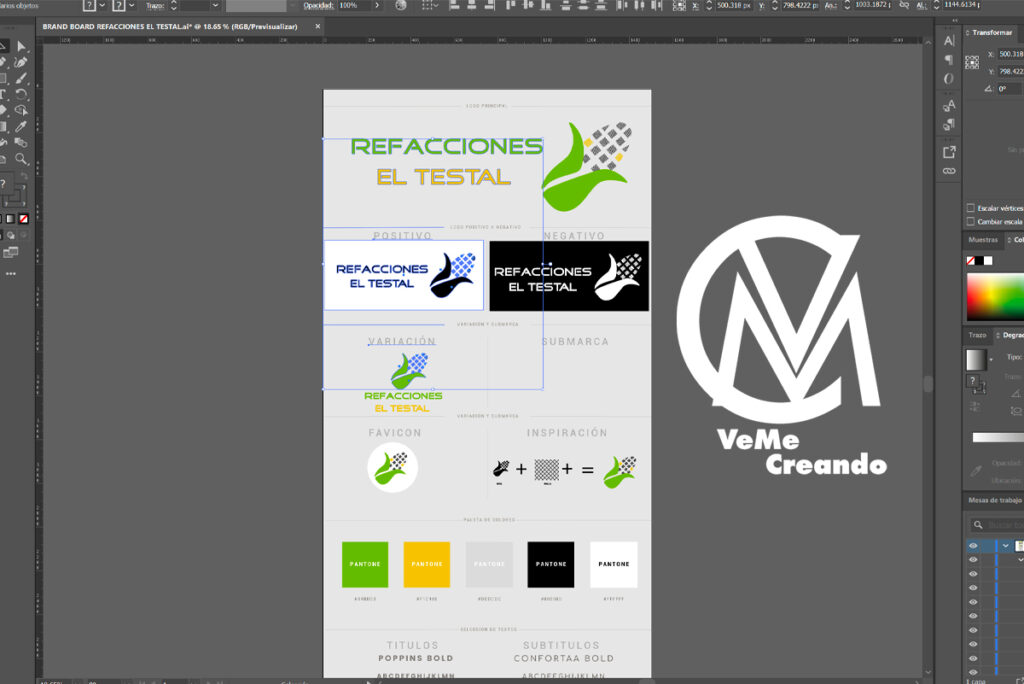Enable Cambiar escala checkbox
Image resolution: width=1024 pixels, height=684 pixels.
(x=970, y=221)
